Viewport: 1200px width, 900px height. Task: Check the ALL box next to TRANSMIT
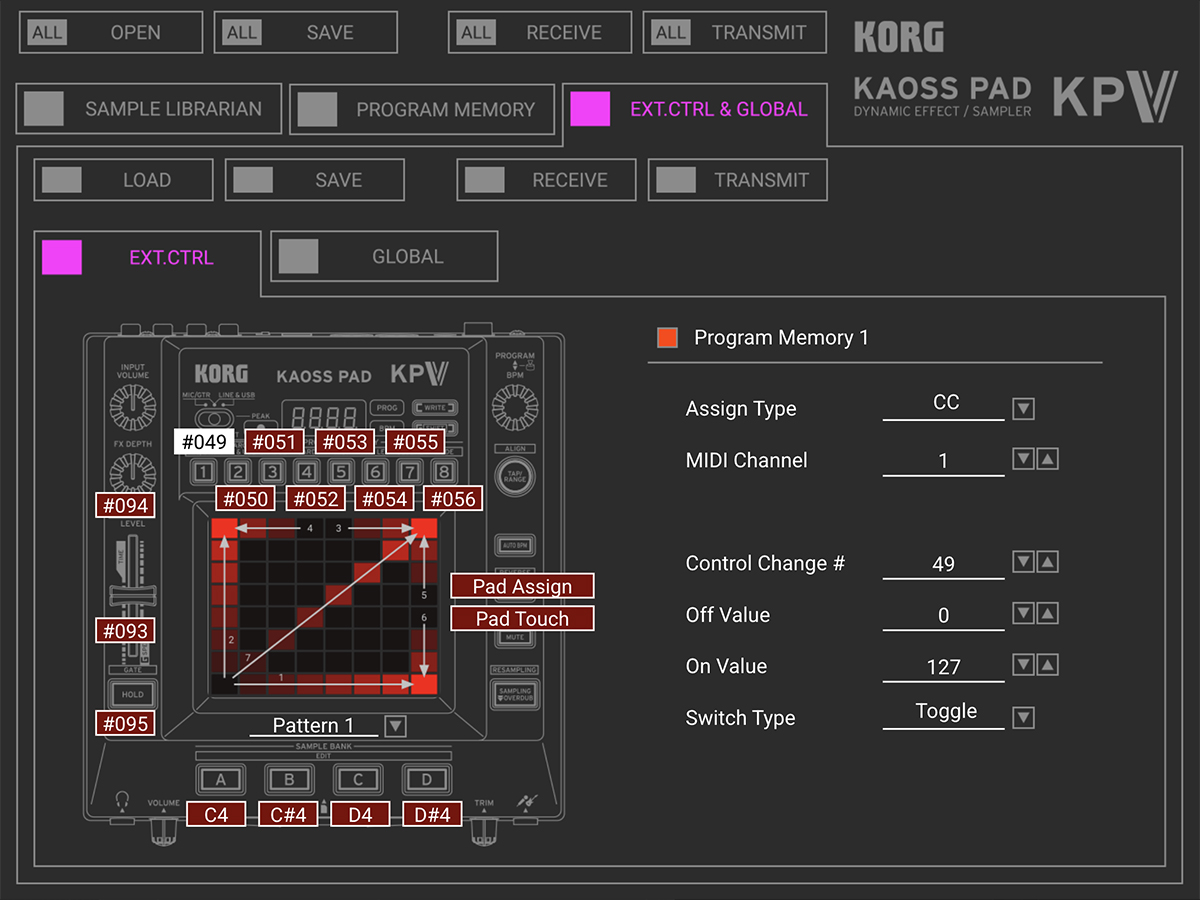click(x=673, y=31)
